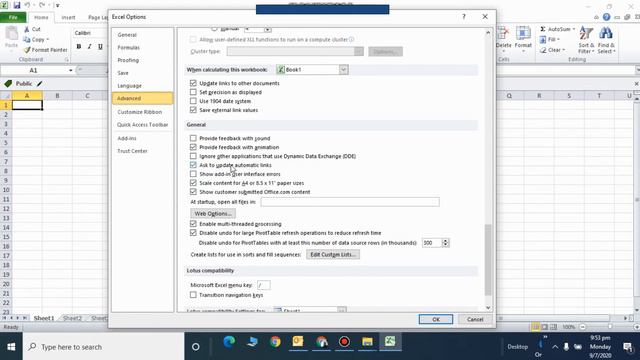Click the red record icon in taskbar

(x=344, y=342)
